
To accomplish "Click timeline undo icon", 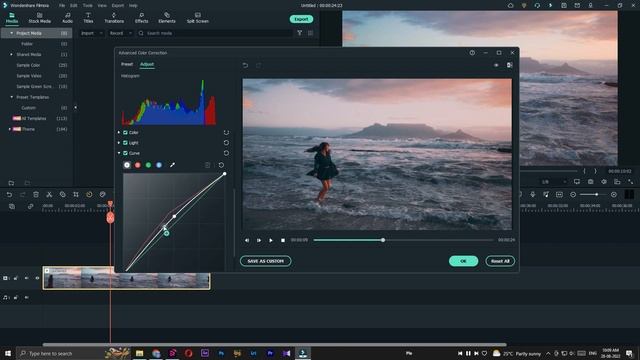I will 9,195.
